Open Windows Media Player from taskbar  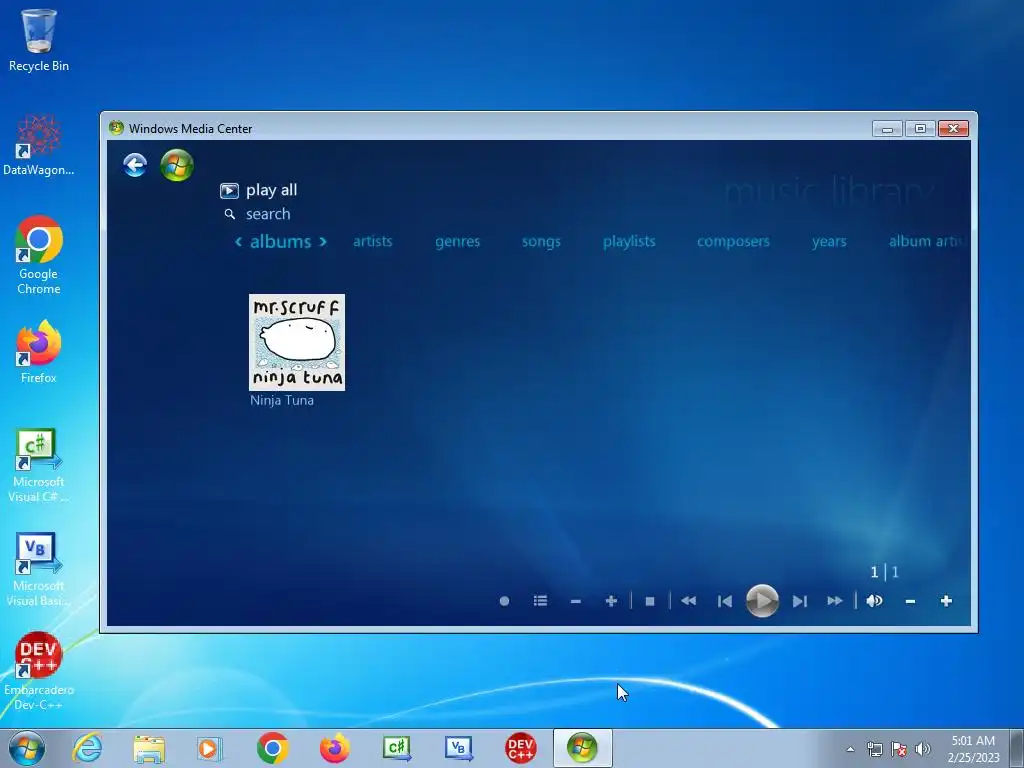(x=210, y=748)
